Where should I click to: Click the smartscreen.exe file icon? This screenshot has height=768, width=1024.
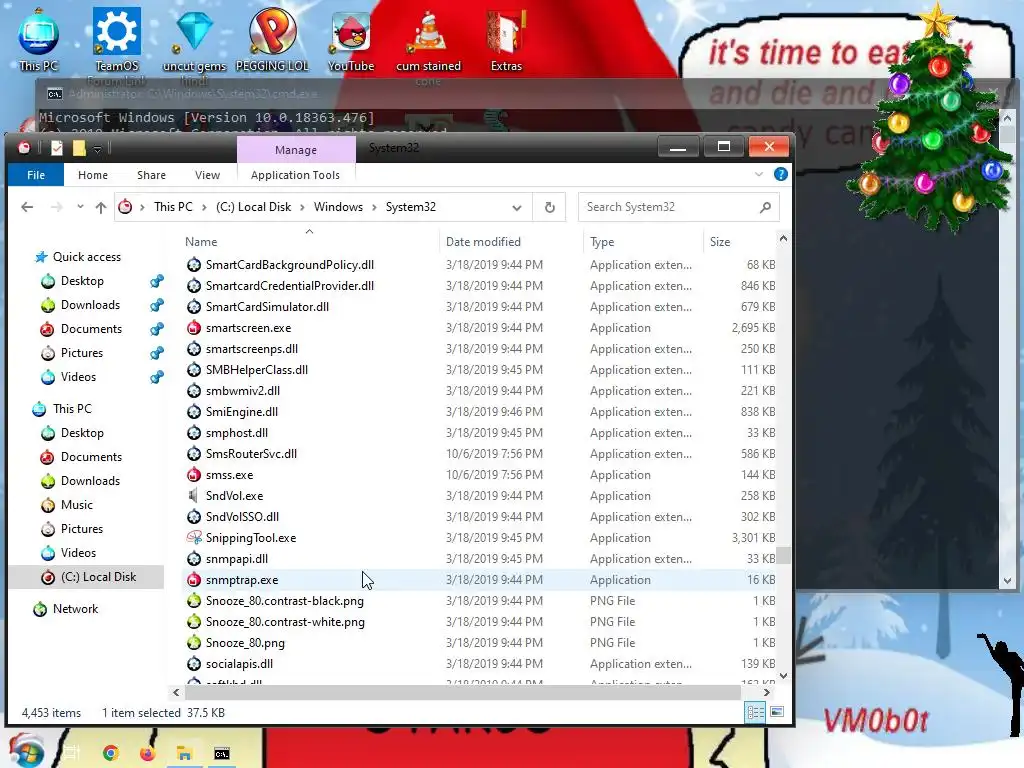(x=193, y=328)
